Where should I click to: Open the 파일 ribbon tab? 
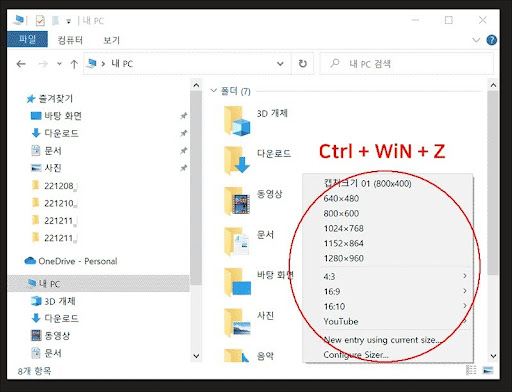coord(27,39)
